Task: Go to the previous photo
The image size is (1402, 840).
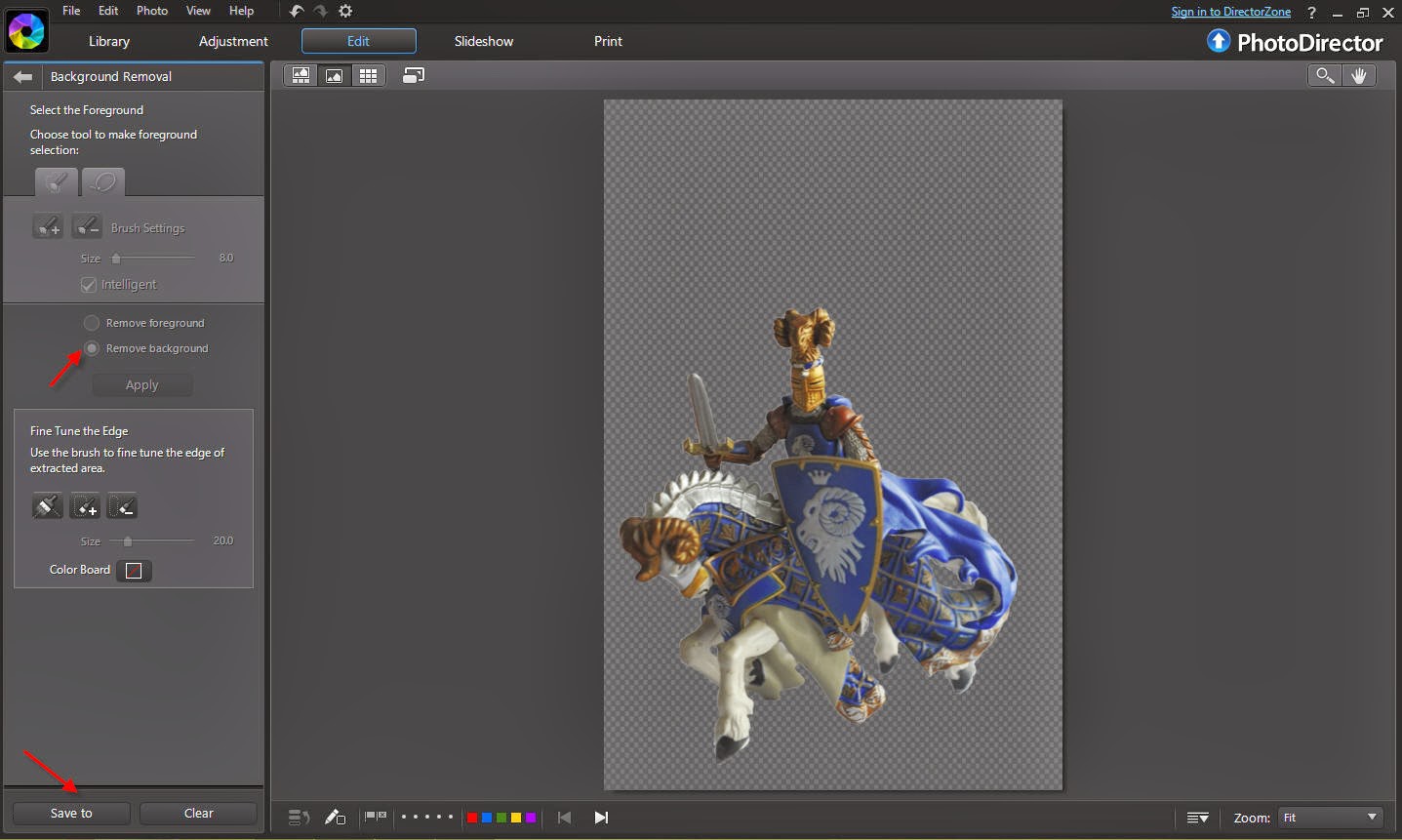Action: click(x=564, y=818)
